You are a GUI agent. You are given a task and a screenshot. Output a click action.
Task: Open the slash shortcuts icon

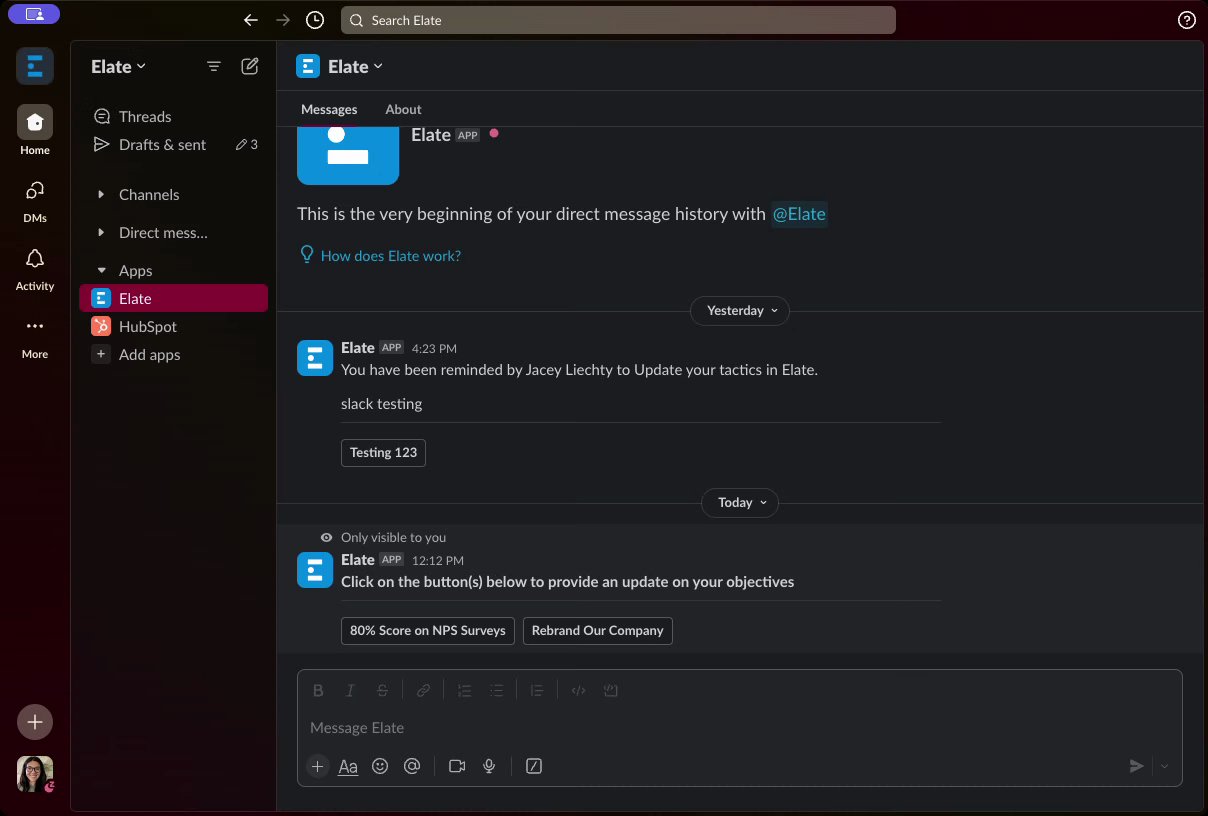[534, 766]
